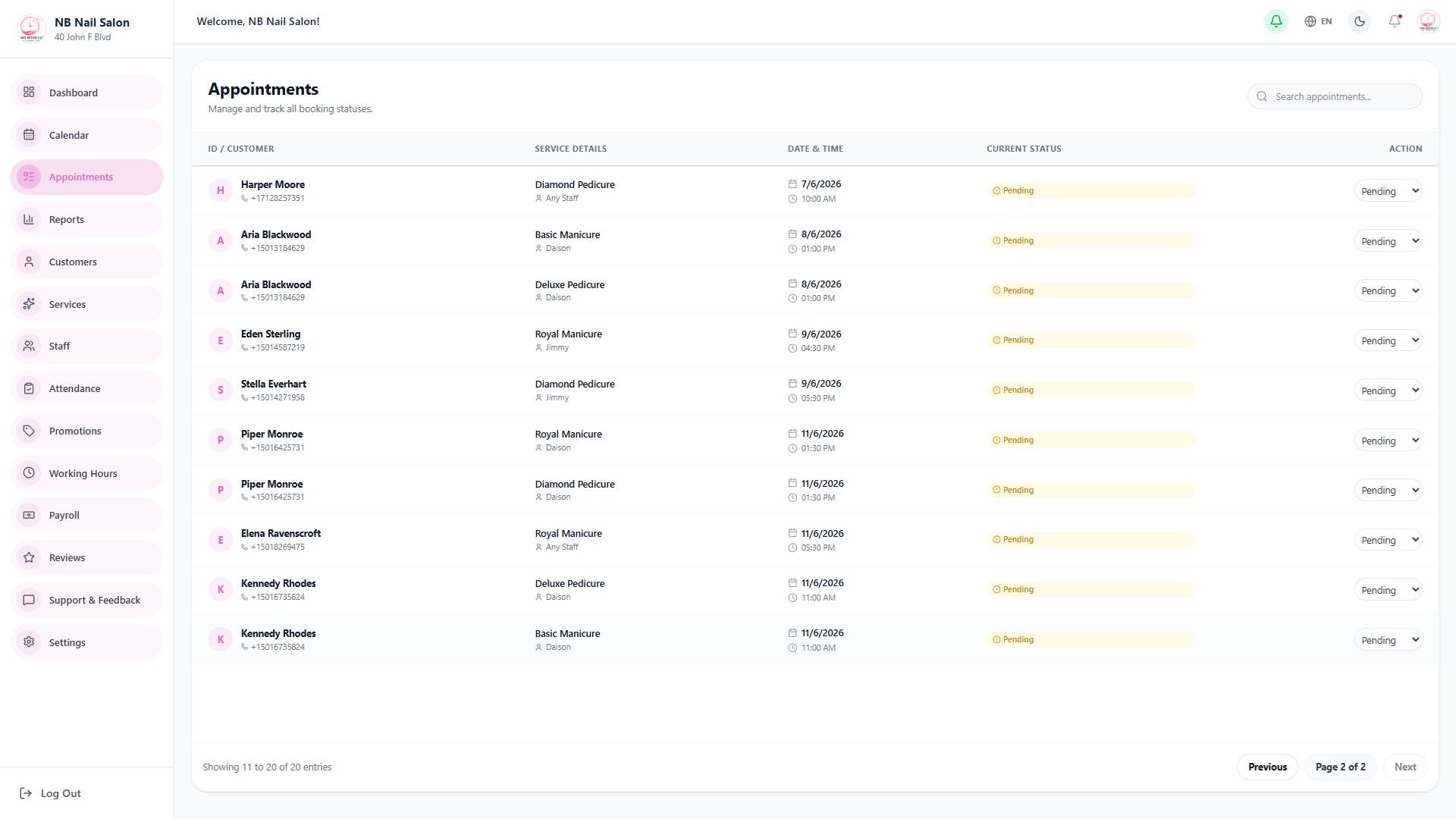This screenshot has height=819, width=1456.
Task: Open the Working Hours menu item
Action: click(x=87, y=473)
